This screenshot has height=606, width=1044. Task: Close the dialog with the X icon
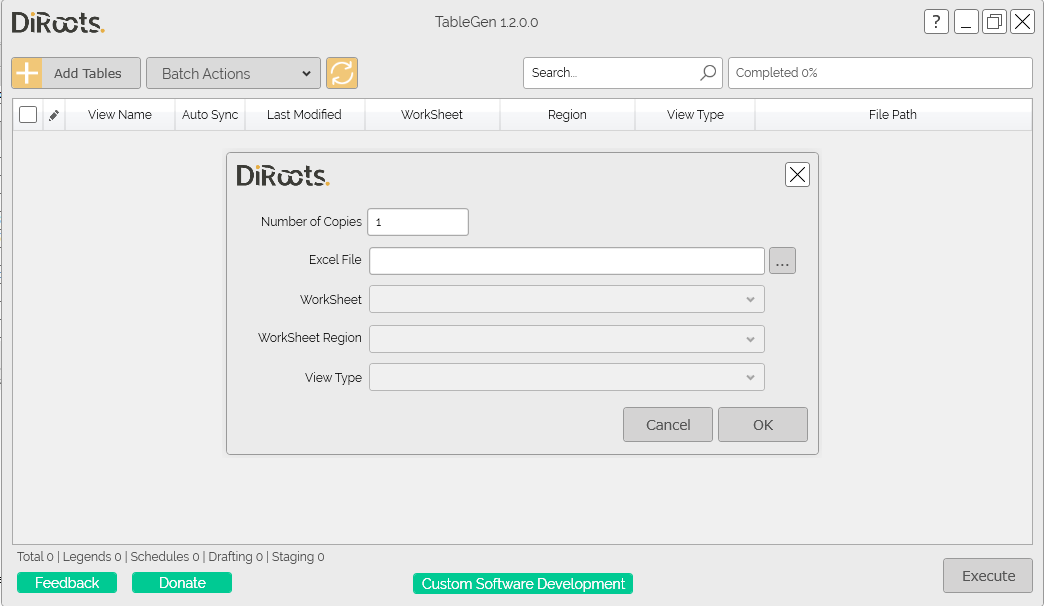797,174
